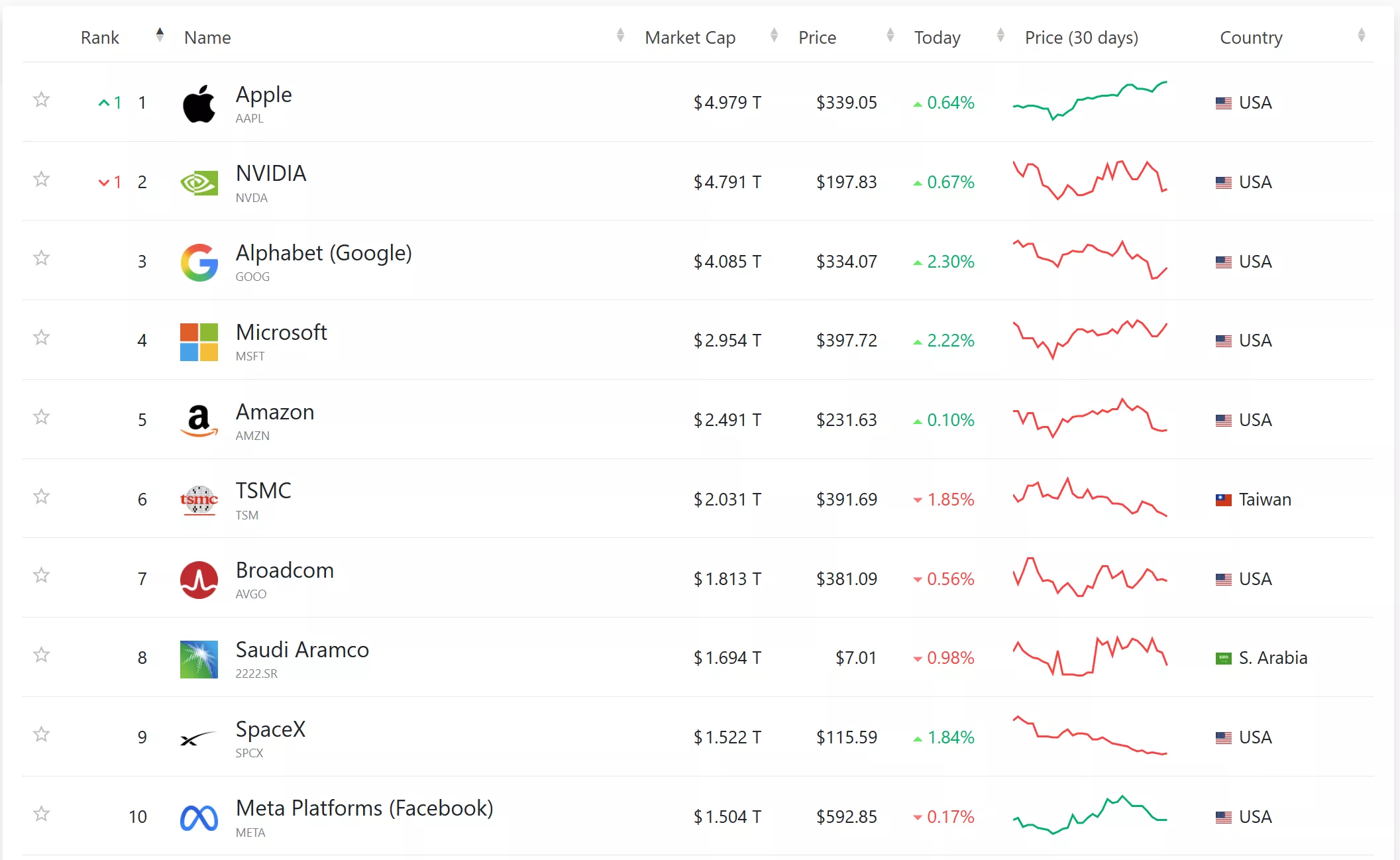Open Apple's 30-day price chart
Screen dimensions: 1400x860
1090,101
